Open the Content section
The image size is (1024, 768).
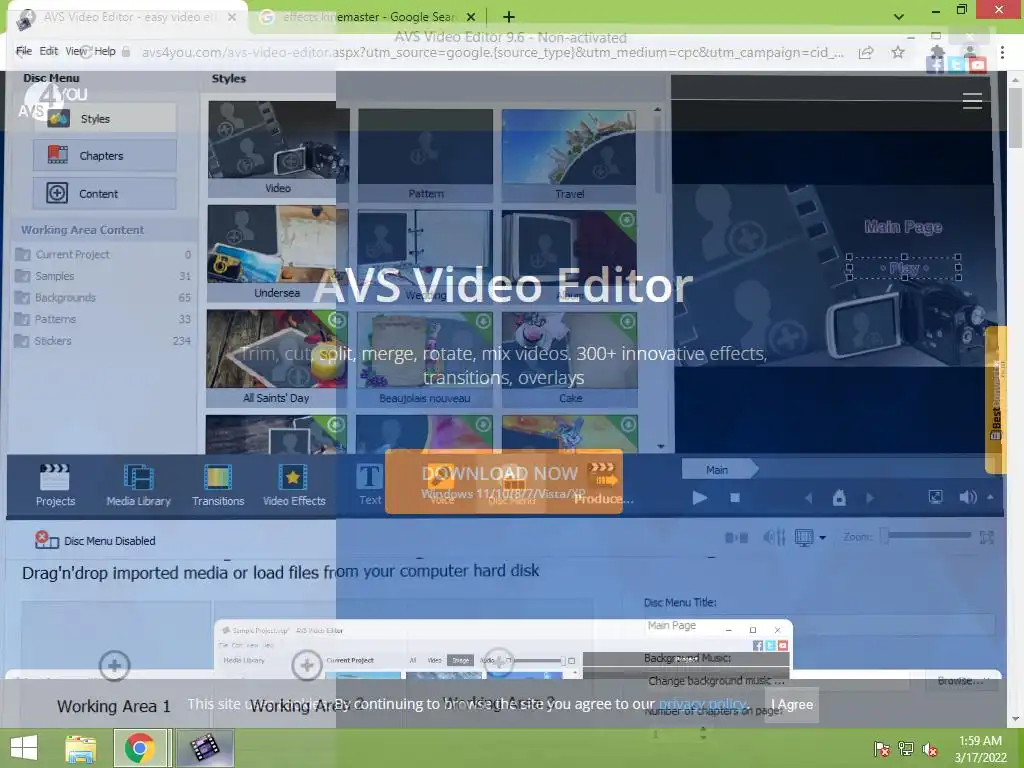[x=104, y=193]
